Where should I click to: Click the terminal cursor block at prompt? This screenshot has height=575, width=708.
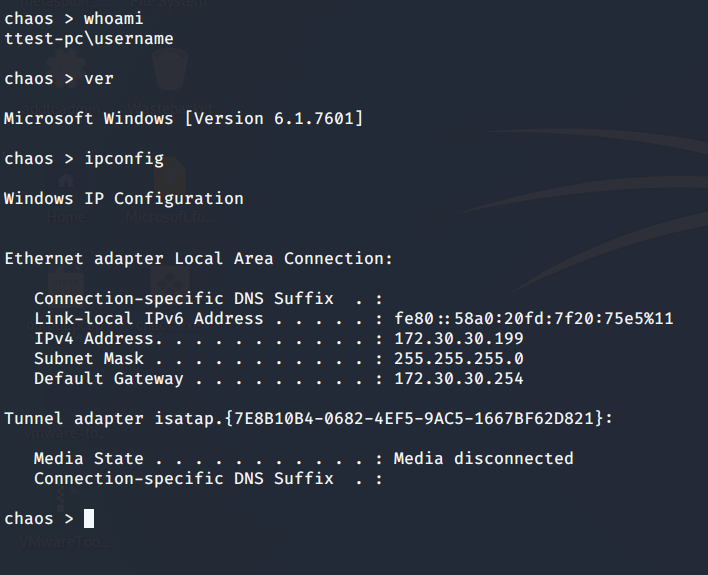coord(89,518)
